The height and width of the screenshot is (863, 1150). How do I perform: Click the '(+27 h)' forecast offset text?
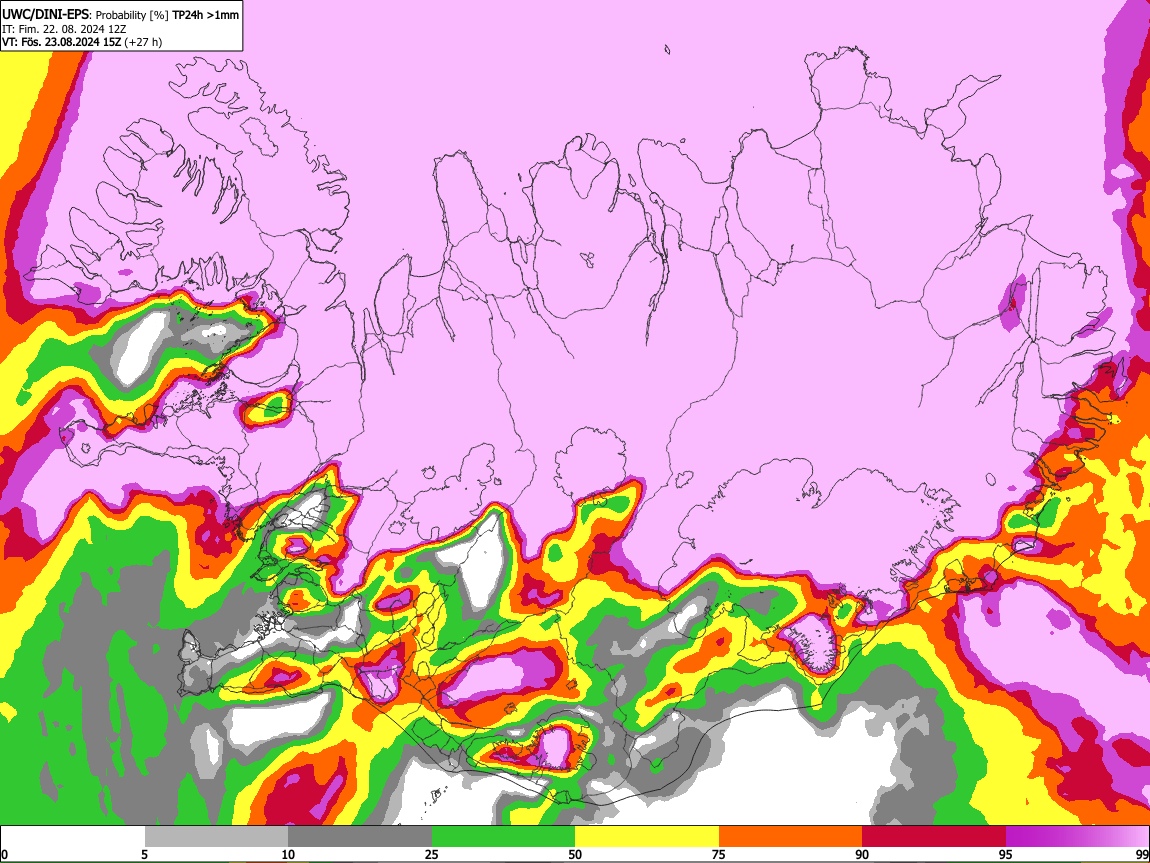[x=143, y=42]
